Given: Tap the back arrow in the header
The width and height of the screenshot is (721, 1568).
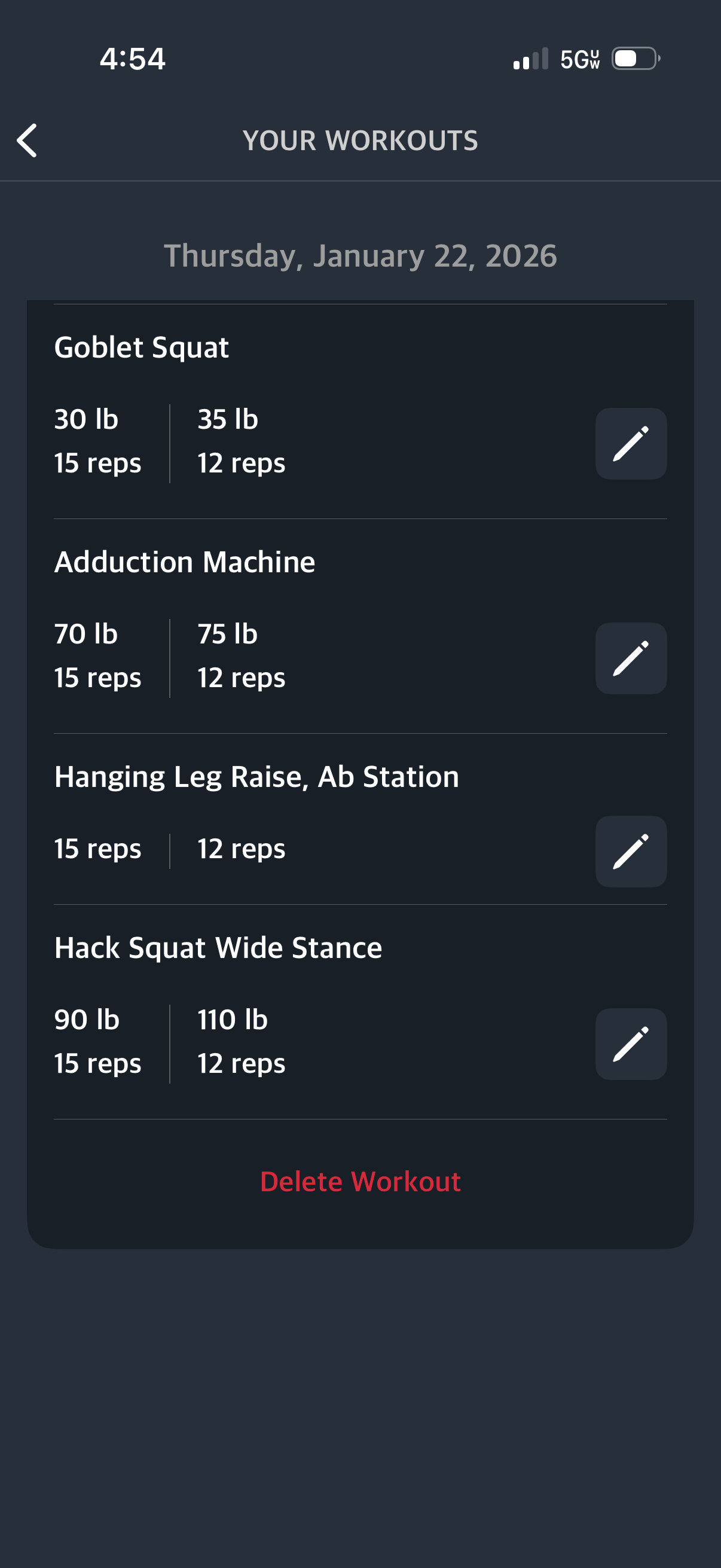Looking at the screenshot, I should click(28, 141).
